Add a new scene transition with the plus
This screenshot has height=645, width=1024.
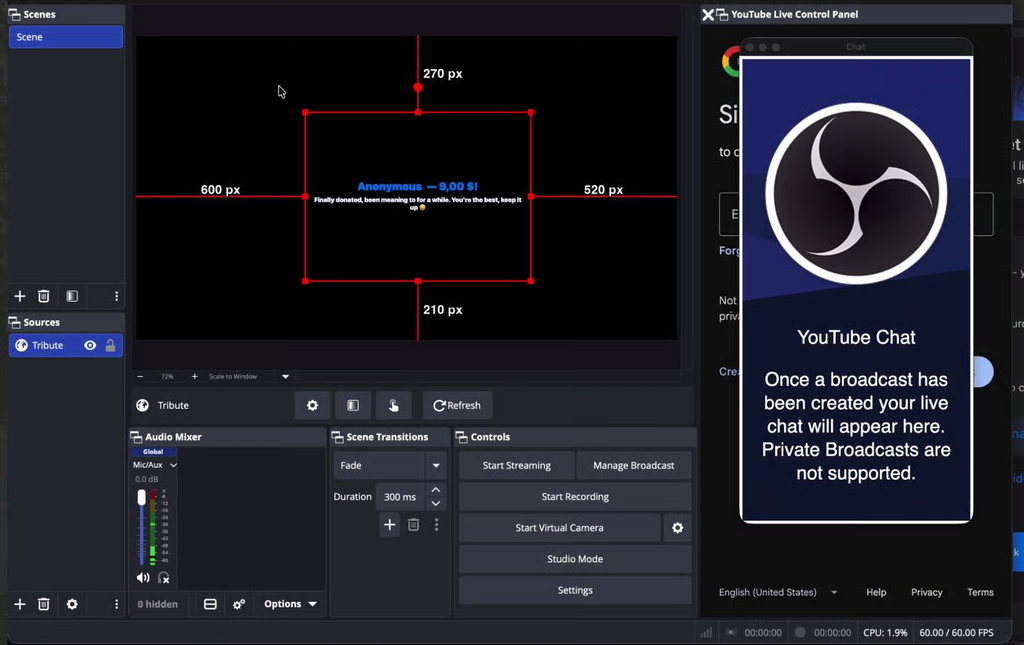pos(389,525)
